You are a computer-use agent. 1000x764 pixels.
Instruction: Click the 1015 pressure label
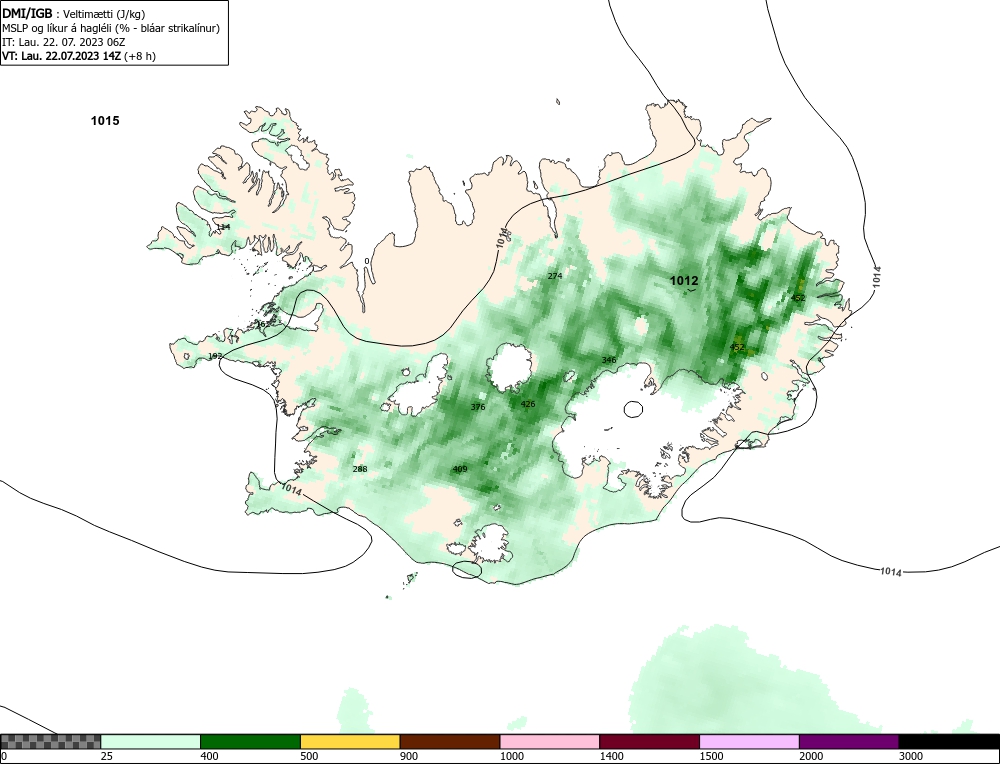105,121
